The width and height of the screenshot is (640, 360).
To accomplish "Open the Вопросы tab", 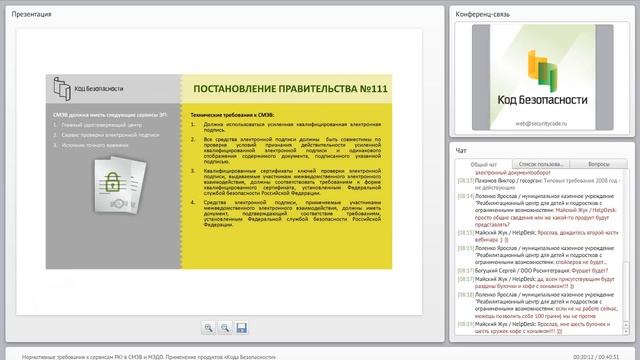I will coord(599,164).
